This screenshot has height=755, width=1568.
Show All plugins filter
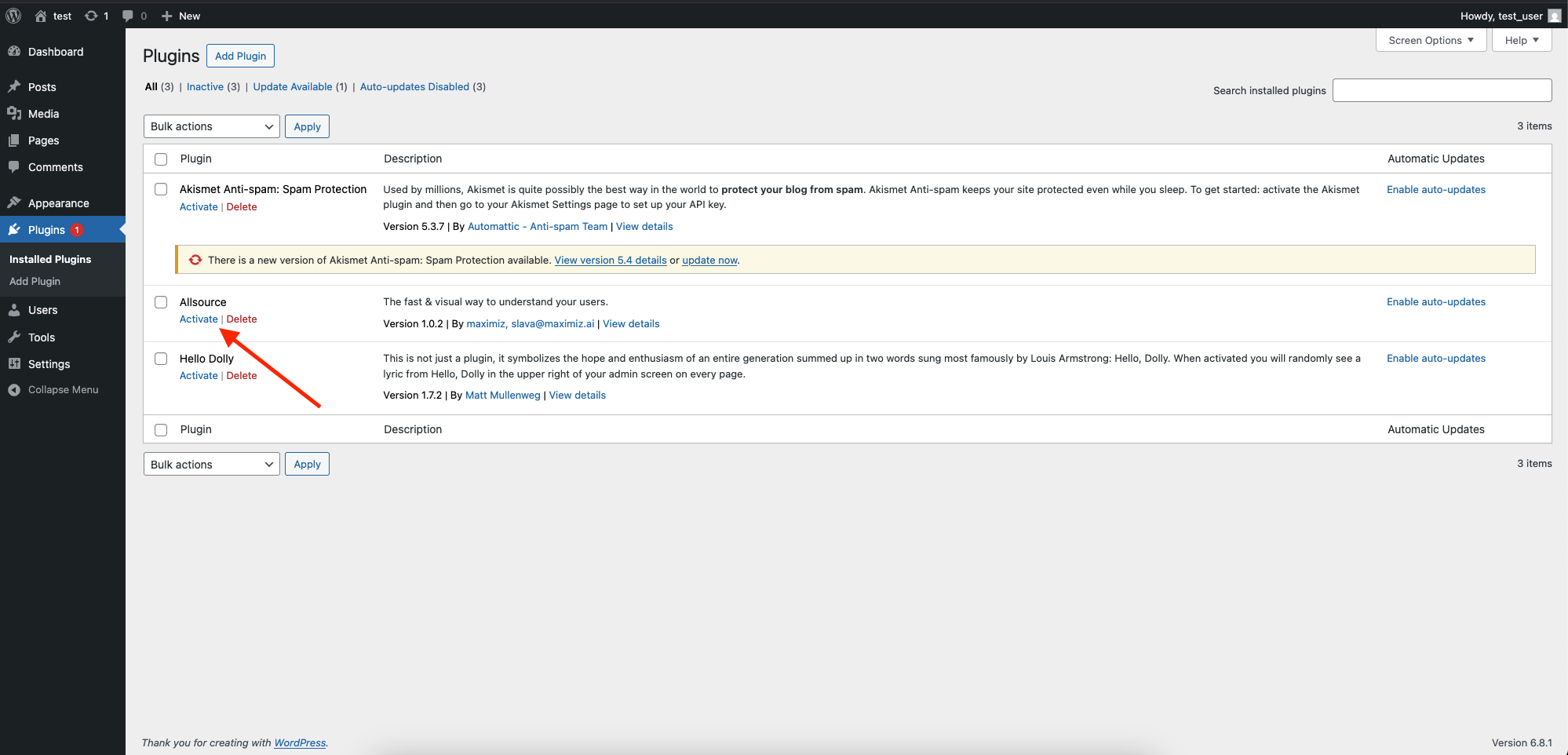[151, 86]
